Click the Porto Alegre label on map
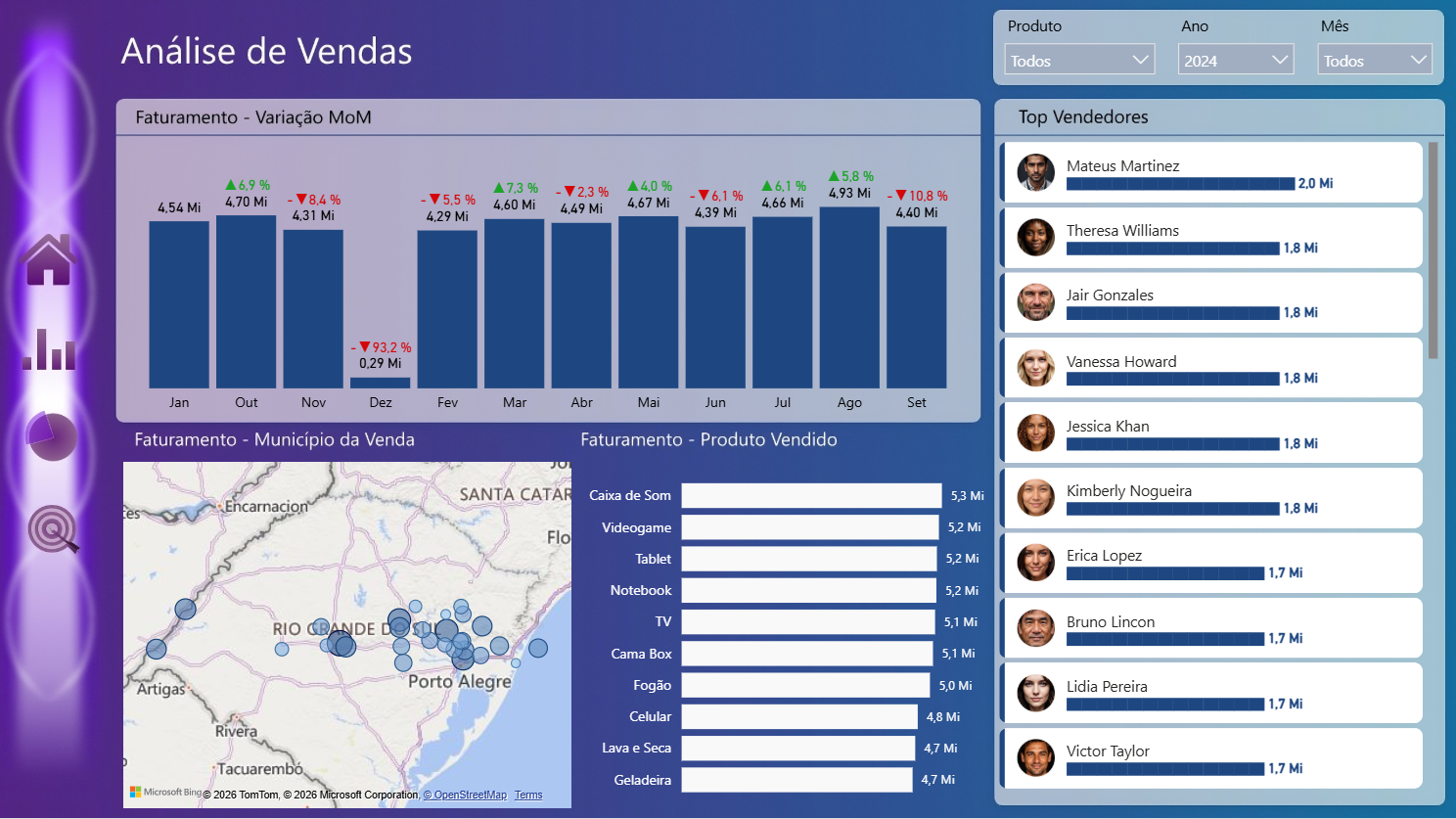Screen dimensions: 1456x819 click(x=460, y=681)
